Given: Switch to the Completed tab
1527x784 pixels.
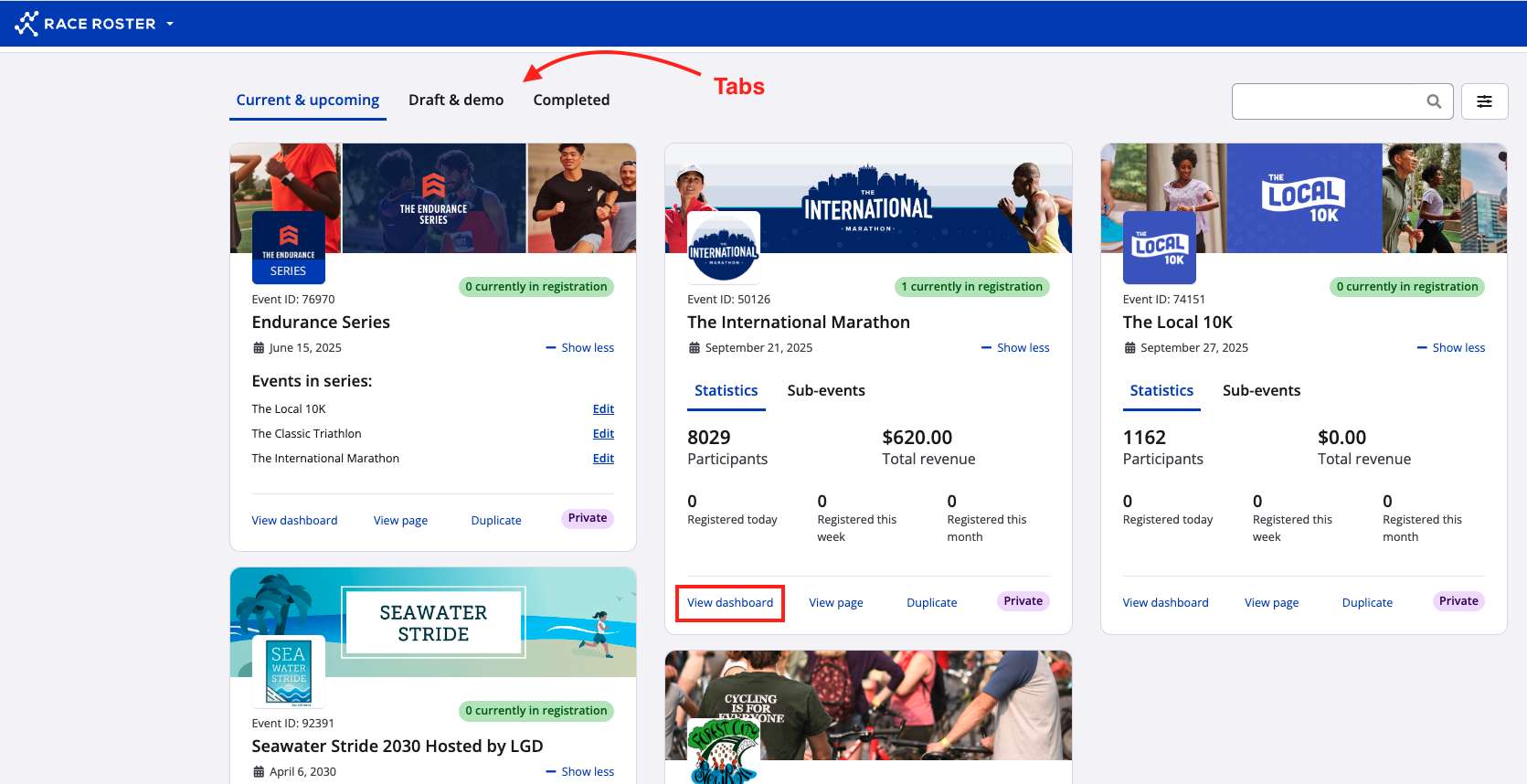Looking at the screenshot, I should click(x=571, y=101).
